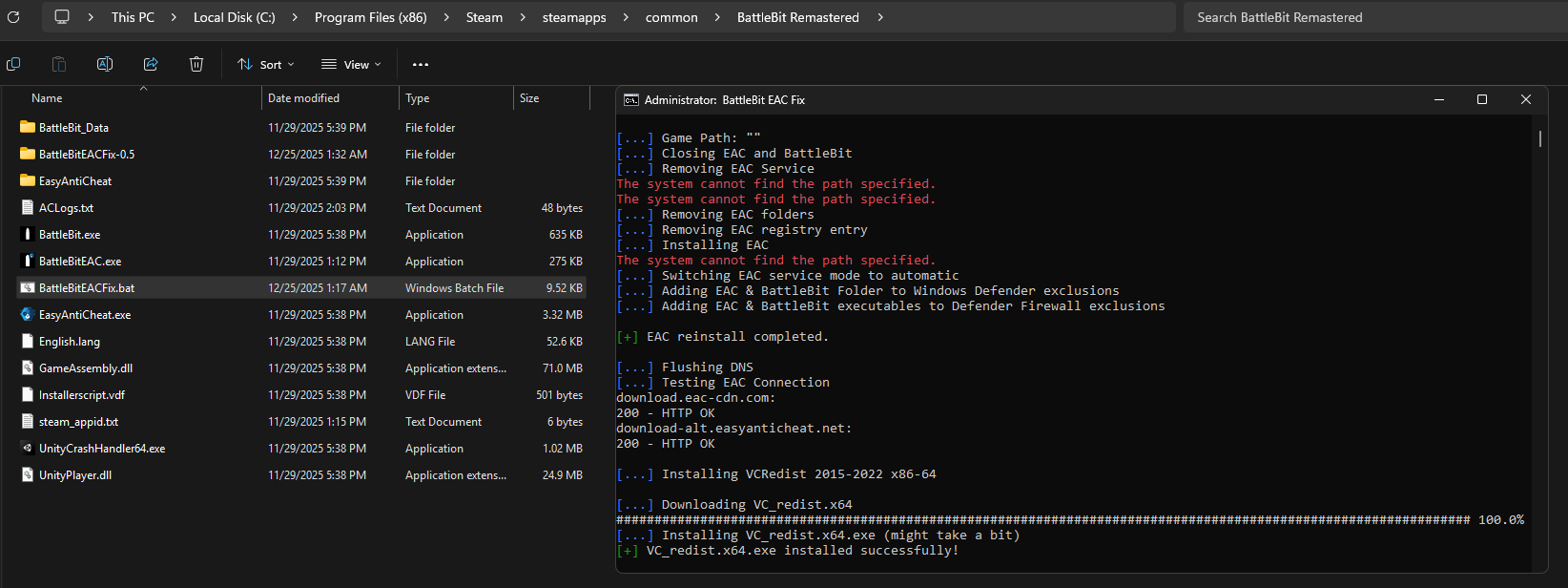Click the EasyAntiCheat.exe application icon
This screenshot has height=588, width=1568.
[28, 314]
